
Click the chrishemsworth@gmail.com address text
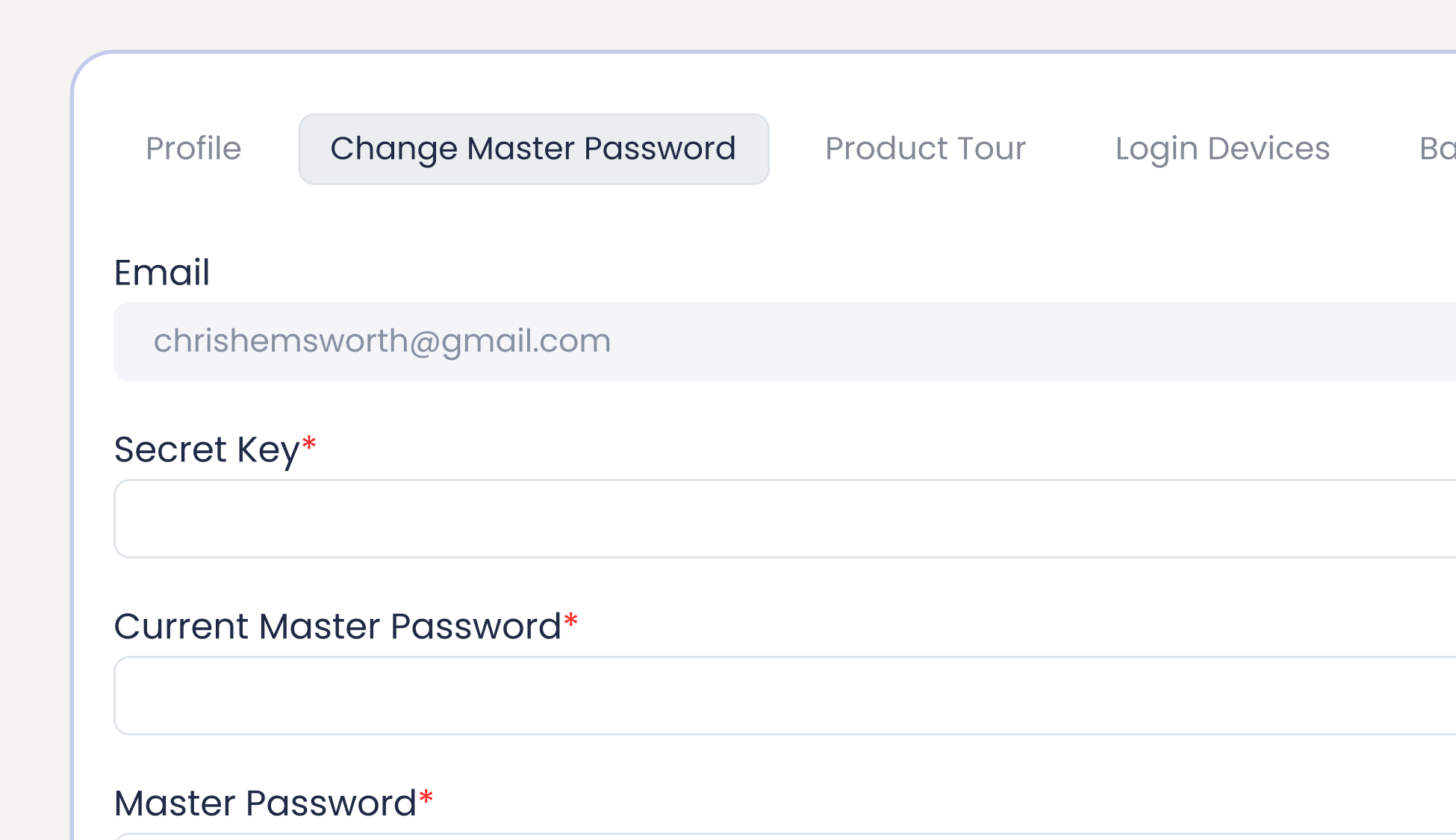pyautogui.click(x=382, y=341)
